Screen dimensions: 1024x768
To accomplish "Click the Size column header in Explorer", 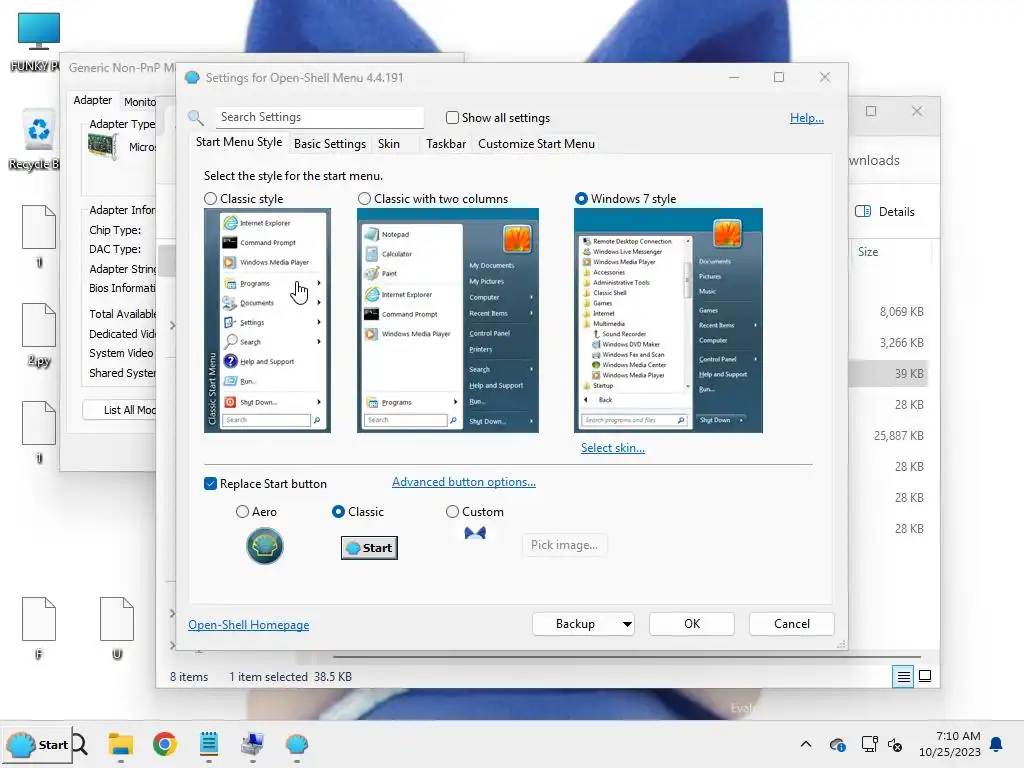I will 868,251.
